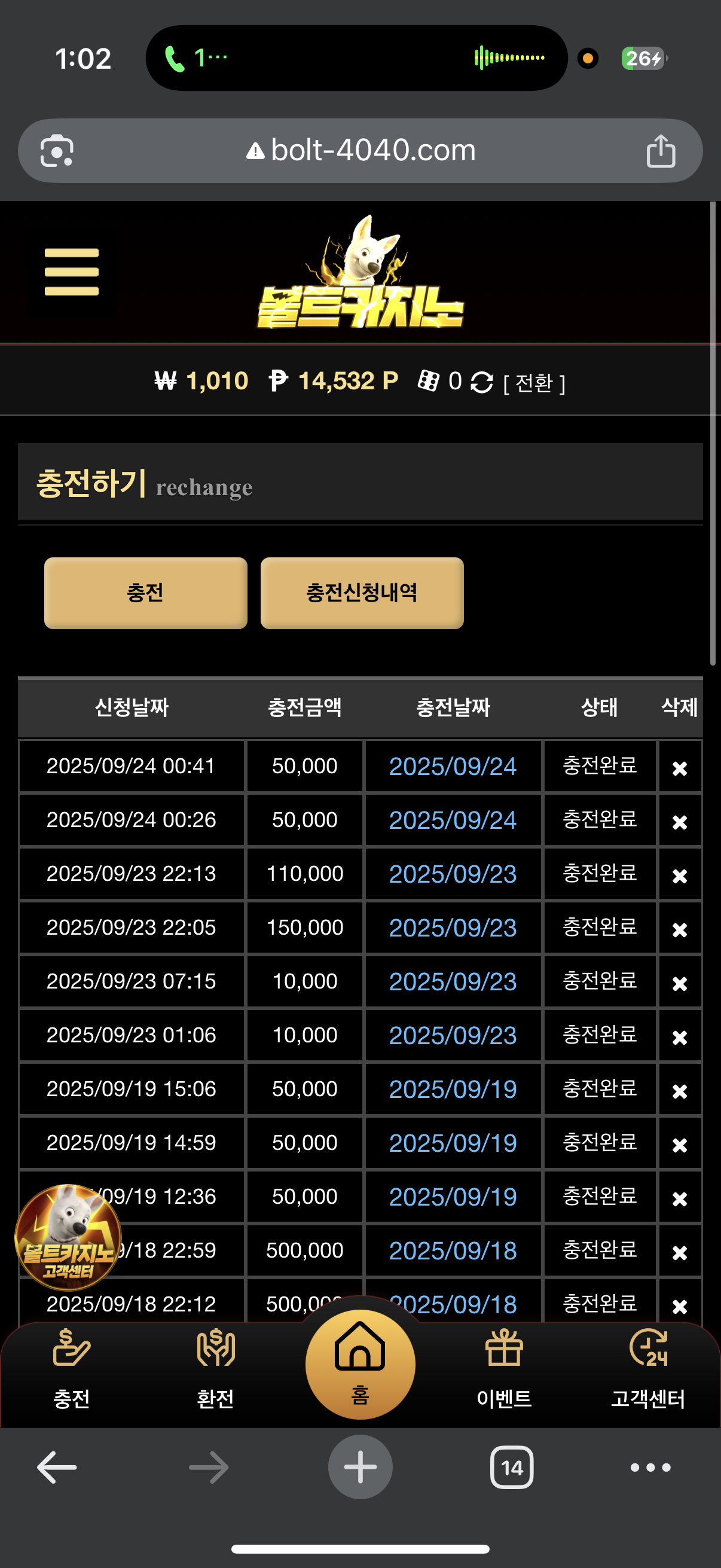Tap the 홈 home button
721x1568 pixels.
(360, 1363)
